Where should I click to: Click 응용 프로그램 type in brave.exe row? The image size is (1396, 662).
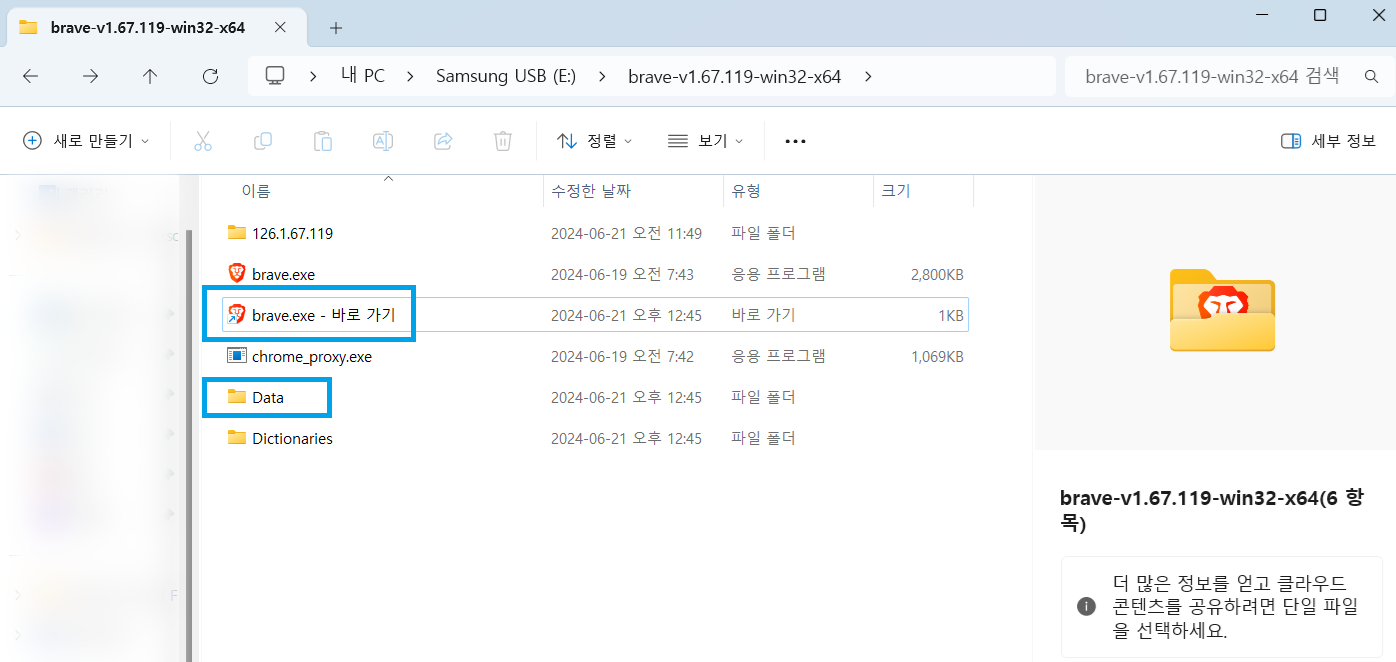778,274
